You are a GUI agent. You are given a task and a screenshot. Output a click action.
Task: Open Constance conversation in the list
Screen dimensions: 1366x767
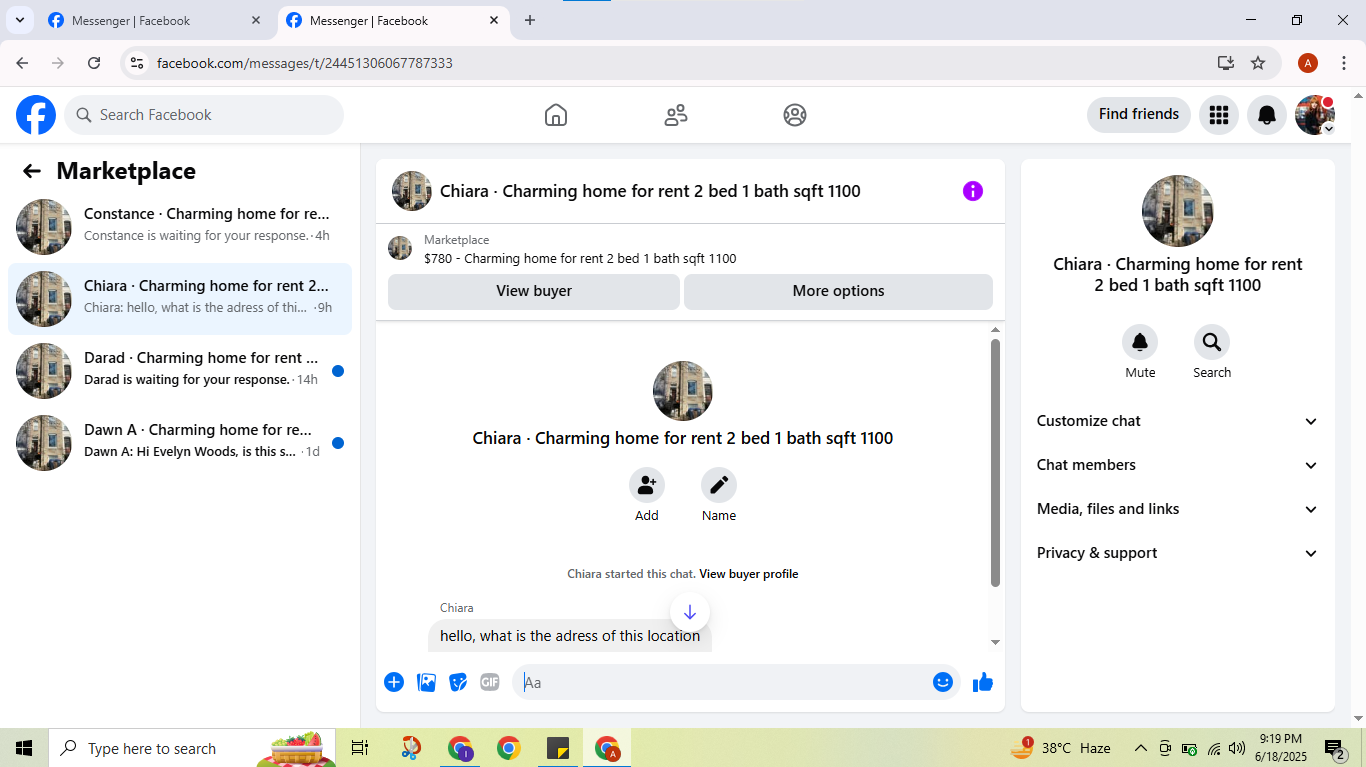[180, 227]
